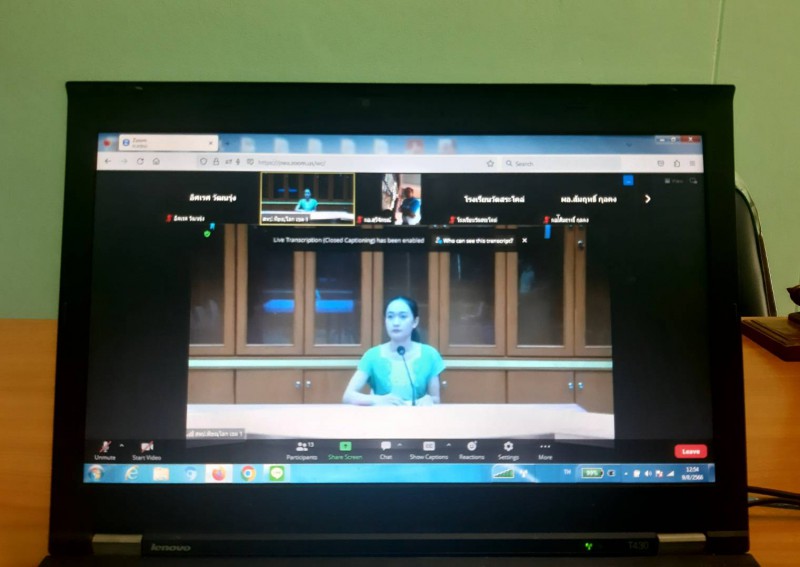Go back in Firefox
800x567 pixels.
(x=108, y=162)
